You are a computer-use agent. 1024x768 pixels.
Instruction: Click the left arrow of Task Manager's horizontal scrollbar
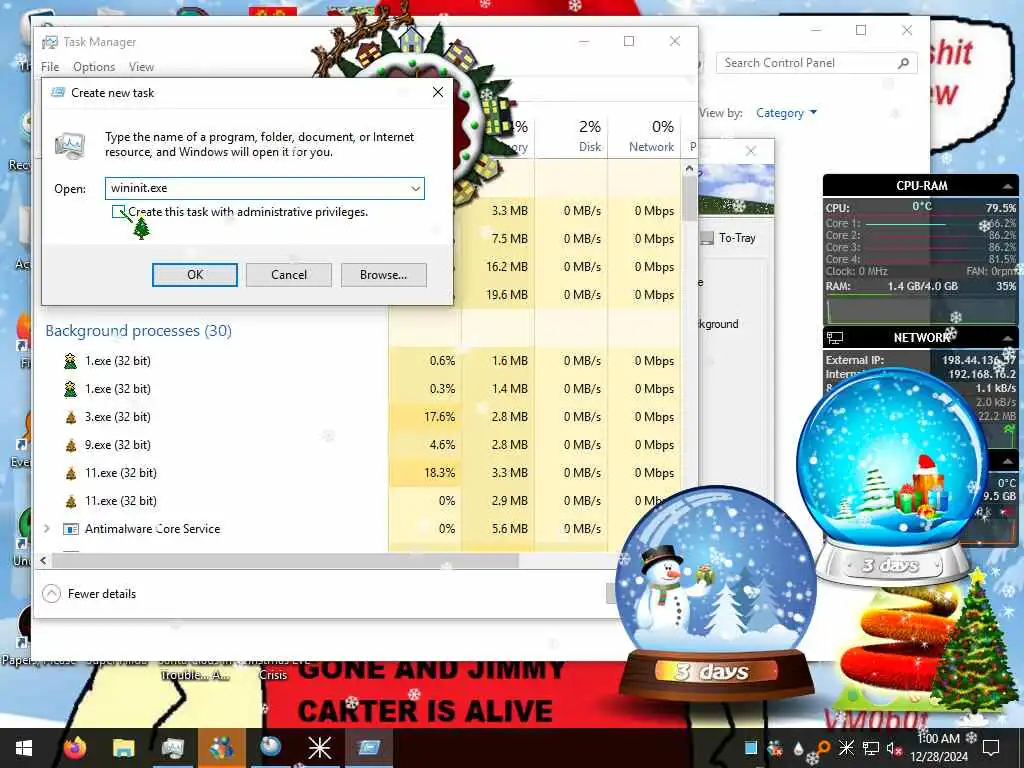(x=44, y=560)
